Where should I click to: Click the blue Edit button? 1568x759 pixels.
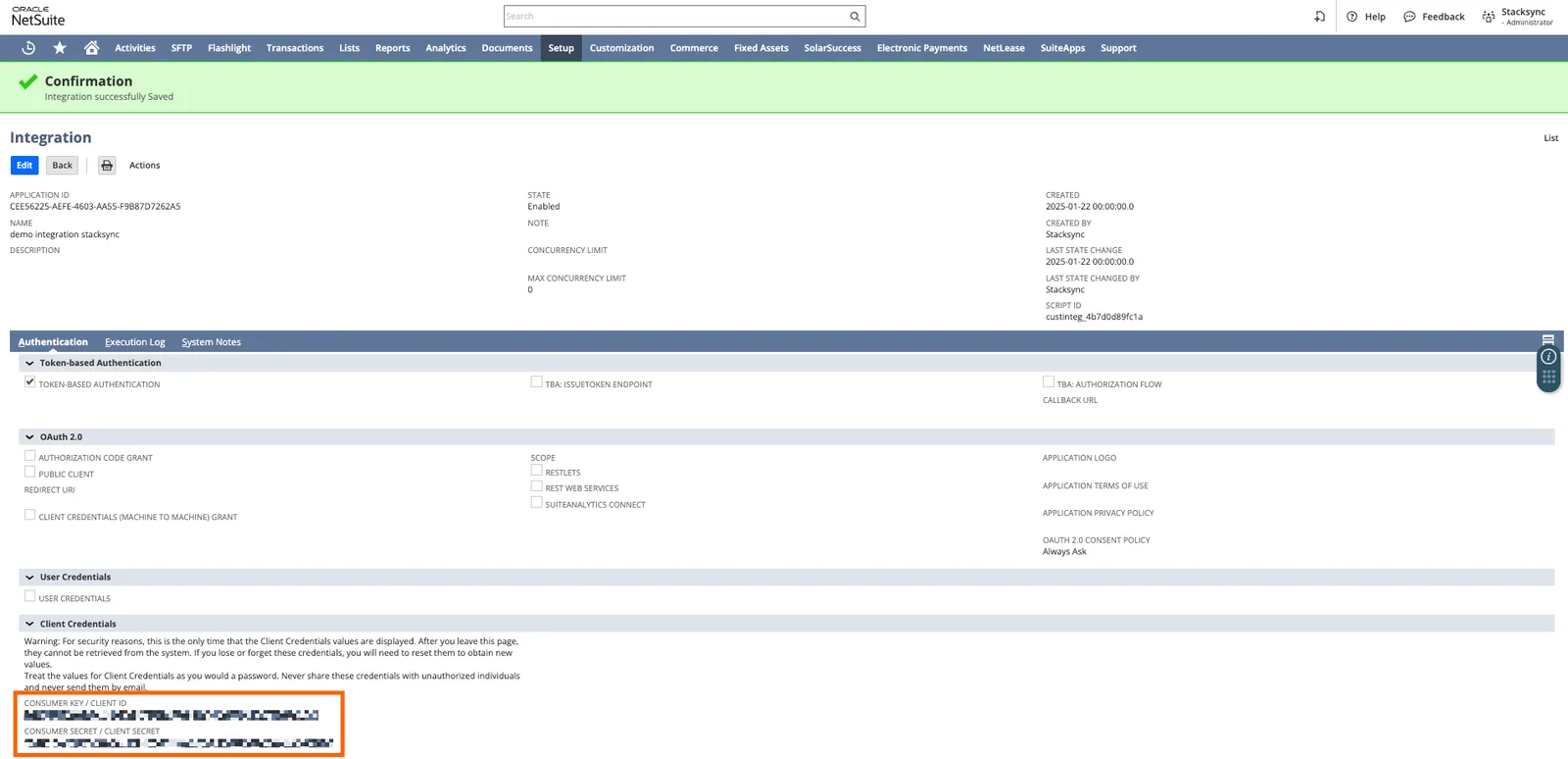point(24,166)
